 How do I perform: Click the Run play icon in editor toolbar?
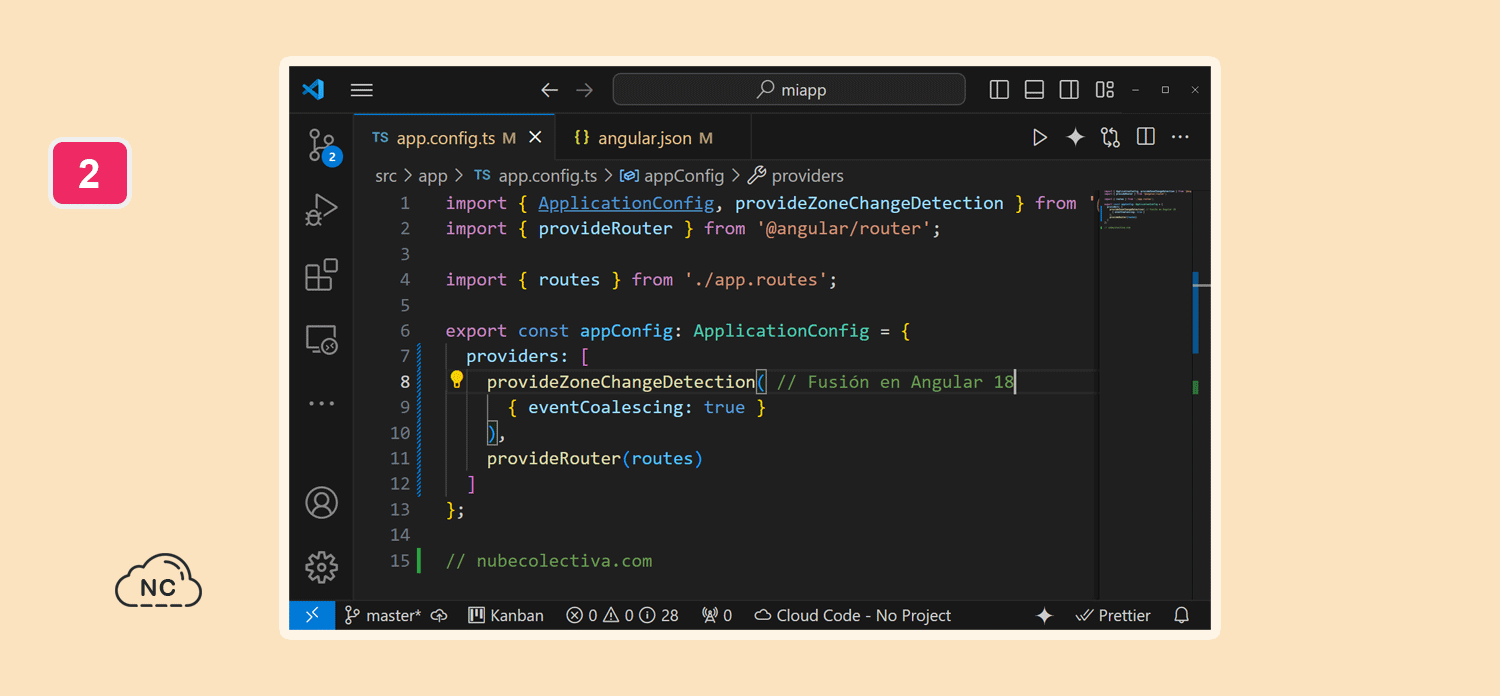coord(1040,138)
